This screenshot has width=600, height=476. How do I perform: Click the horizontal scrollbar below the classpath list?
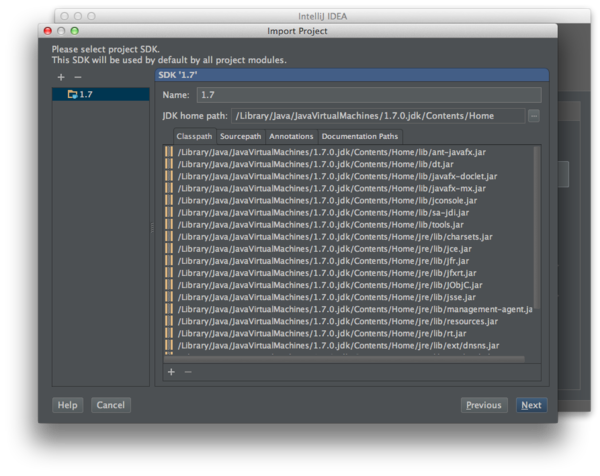click(344, 359)
